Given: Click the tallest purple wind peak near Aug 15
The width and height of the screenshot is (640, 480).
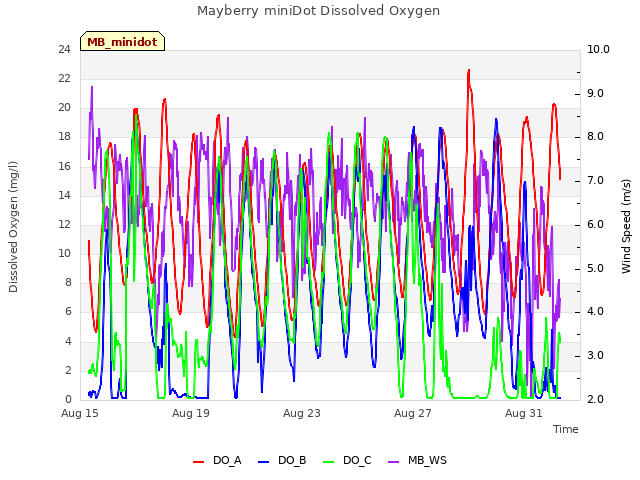Looking at the screenshot, I should tap(92, 87).
